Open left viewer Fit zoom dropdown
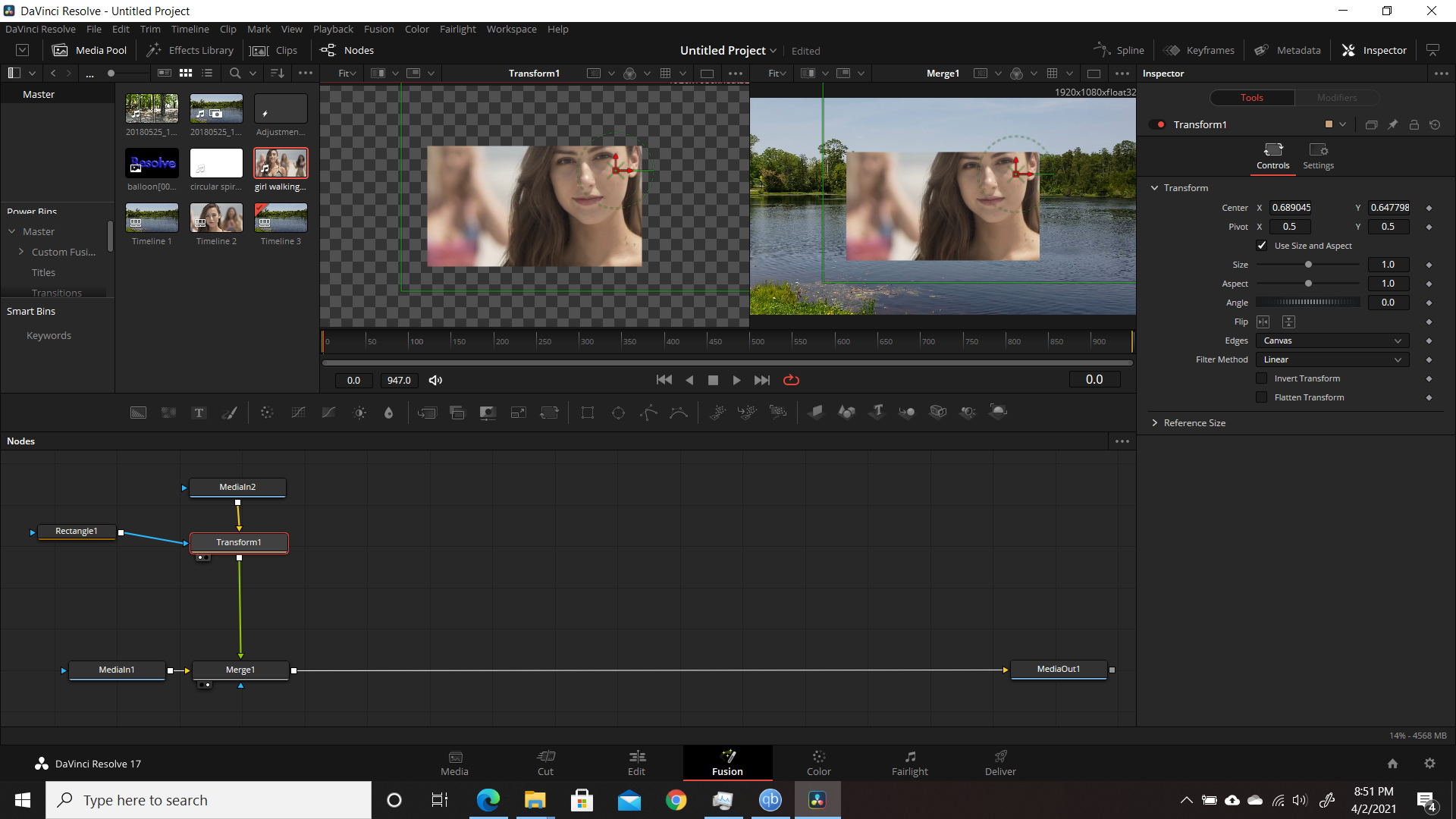Image resolution: width=1456 pixels, height=819 pixels. click(x=347, y=74)
